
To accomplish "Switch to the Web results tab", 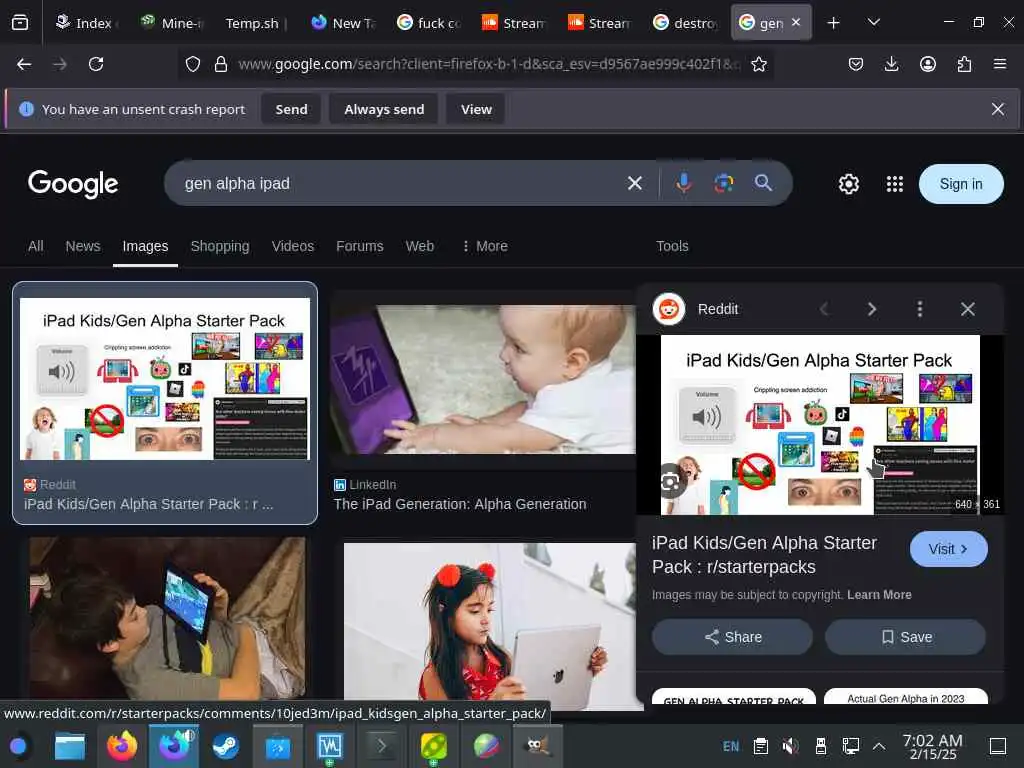I will [x=420, y=246].
